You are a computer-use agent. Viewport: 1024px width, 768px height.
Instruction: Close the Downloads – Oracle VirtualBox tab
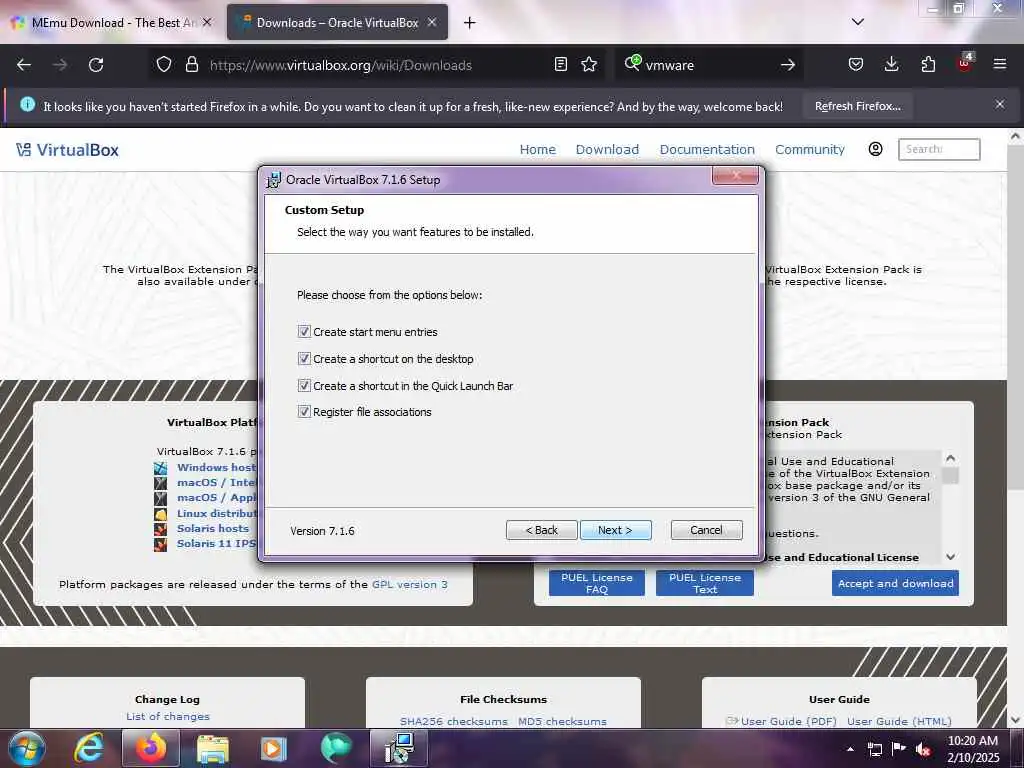(432, 22)
